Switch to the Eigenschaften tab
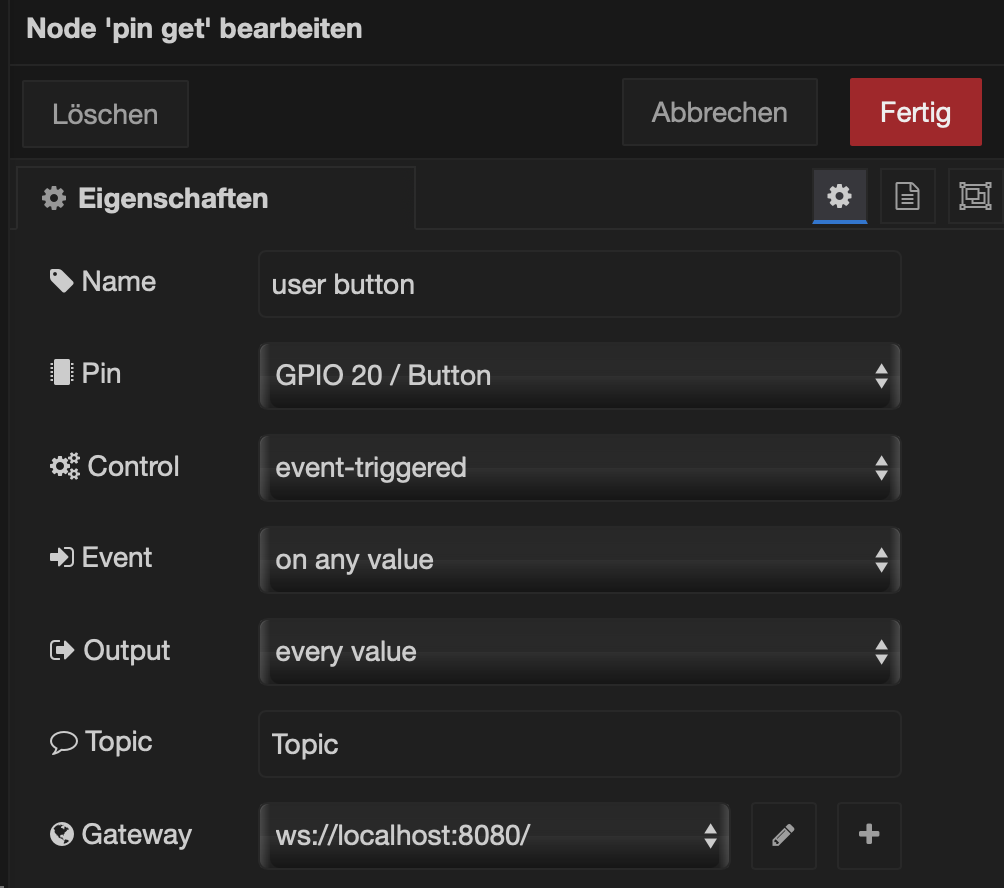 click(214, 198)
